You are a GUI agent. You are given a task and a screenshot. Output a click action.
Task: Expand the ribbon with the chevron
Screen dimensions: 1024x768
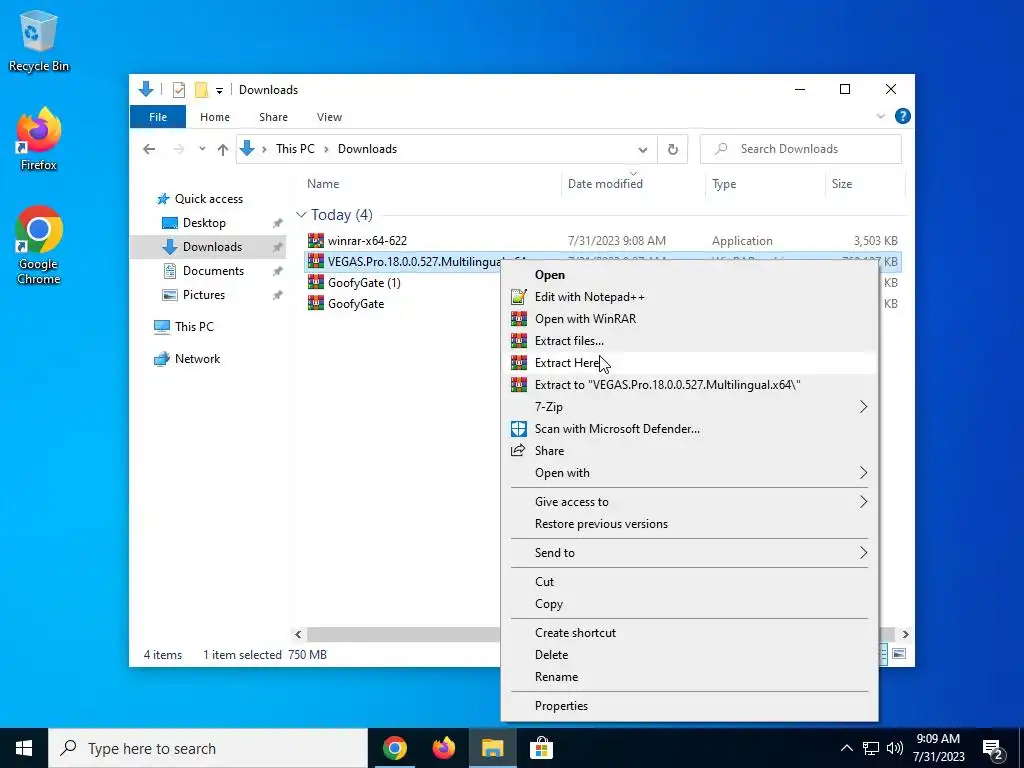pos(880,116)
